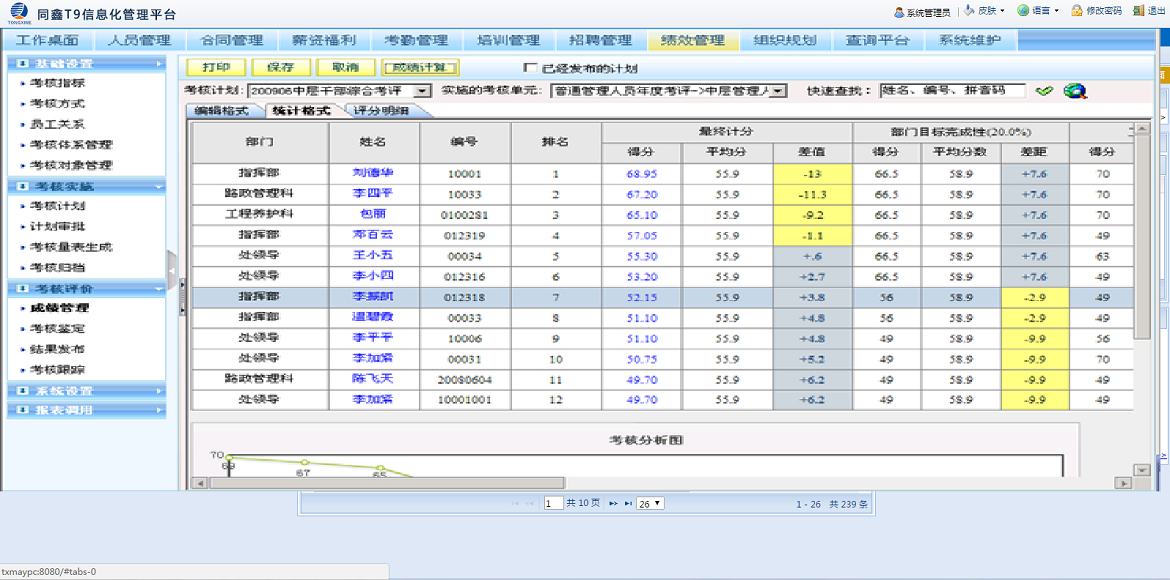Open the 皮肤 skin dropdown

[986, 11]
